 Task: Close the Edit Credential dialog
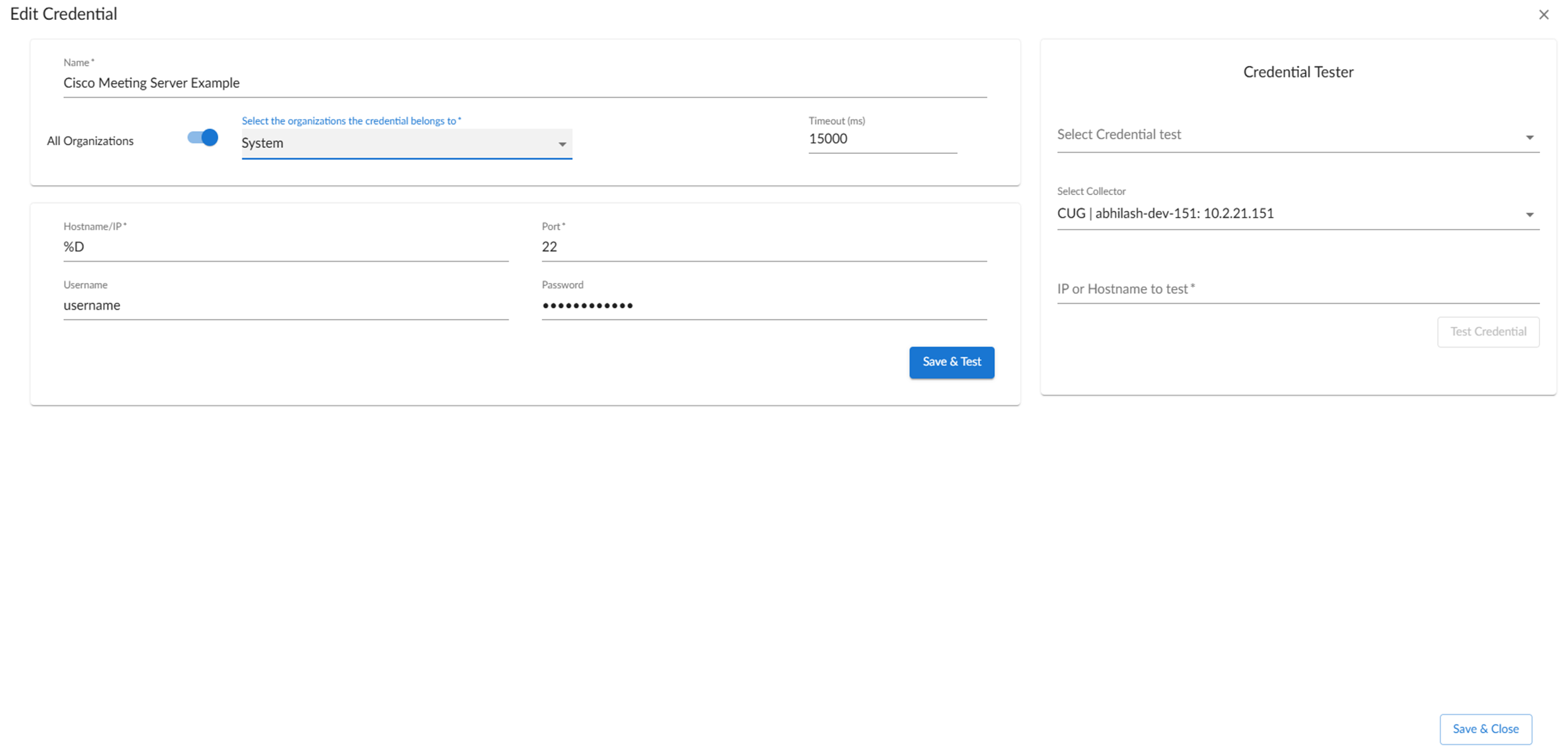[x=1543, y=15]
